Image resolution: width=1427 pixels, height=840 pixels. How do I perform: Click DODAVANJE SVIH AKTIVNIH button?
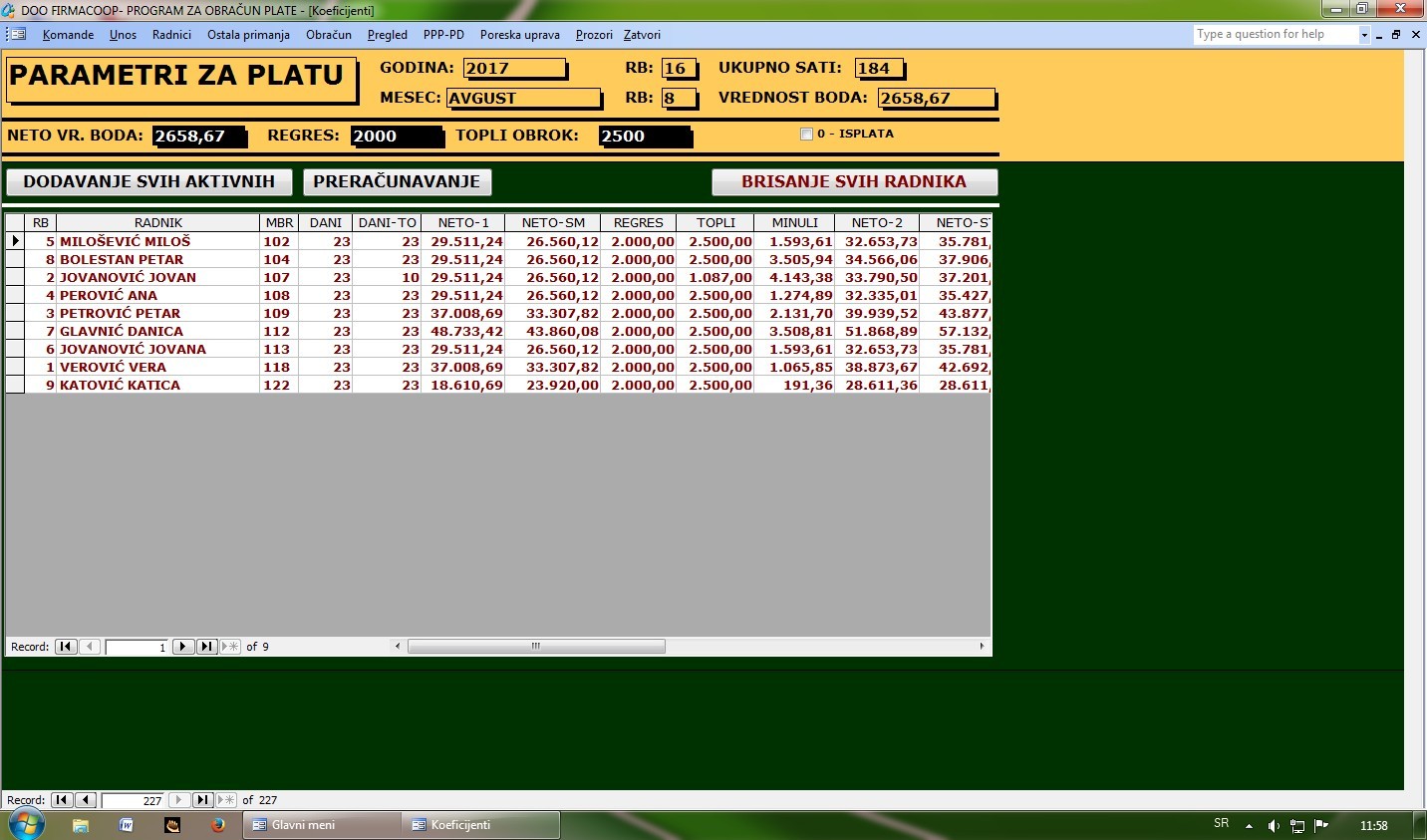tap(149, 181)
